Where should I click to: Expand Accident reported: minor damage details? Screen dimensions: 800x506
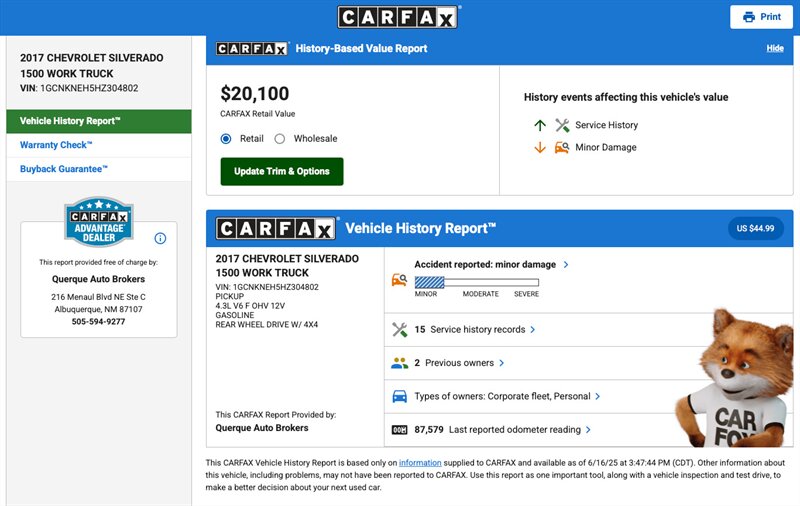[x=491, y=265]
